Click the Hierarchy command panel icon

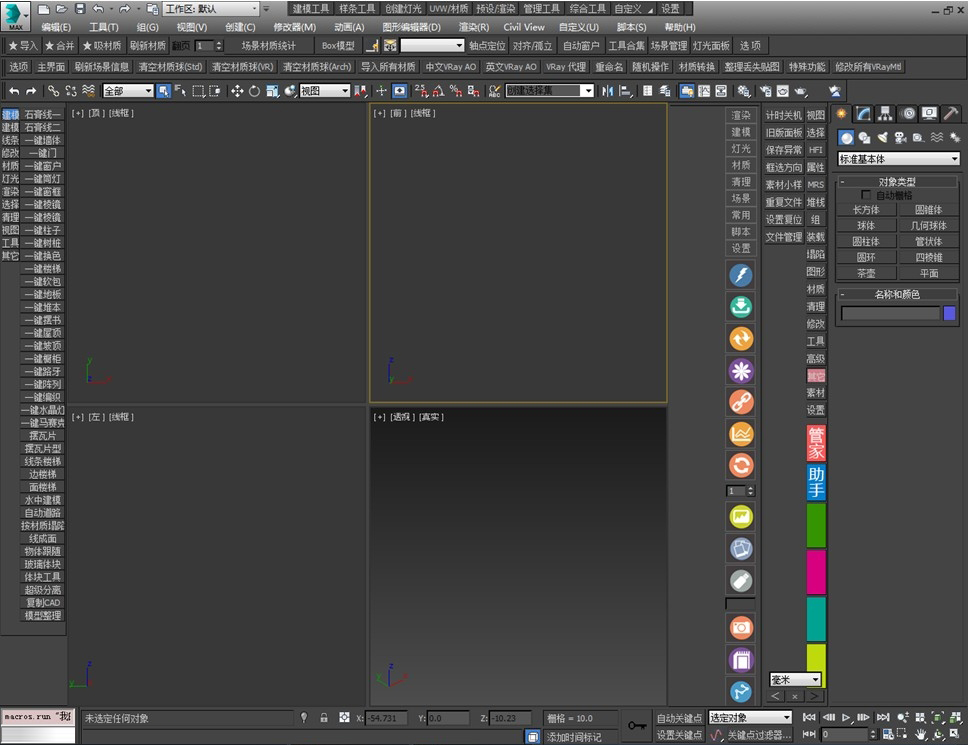[885, 114]
